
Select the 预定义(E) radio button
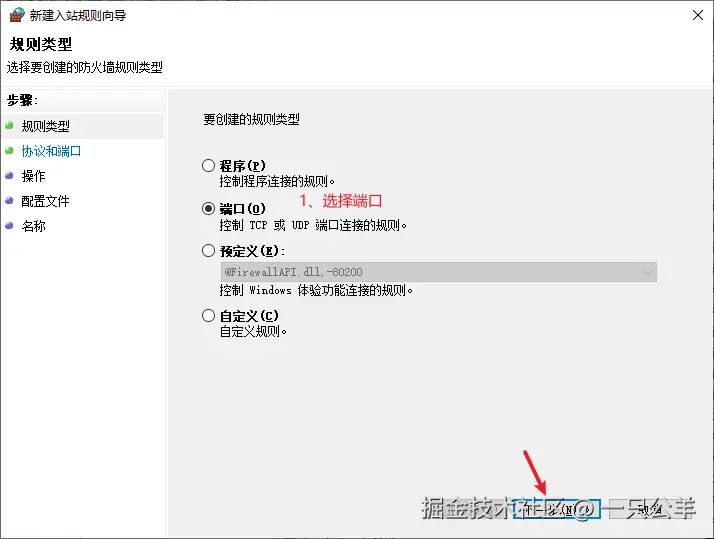pos(209,250)
